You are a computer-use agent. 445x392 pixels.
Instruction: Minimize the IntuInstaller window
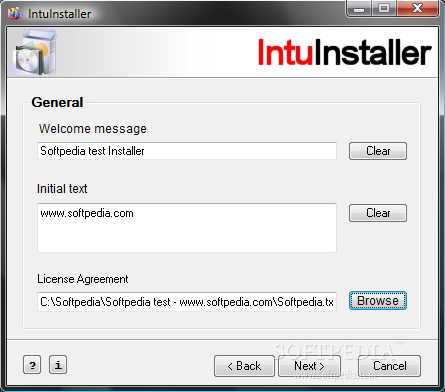pyautogui.click(x=359, y=9)
